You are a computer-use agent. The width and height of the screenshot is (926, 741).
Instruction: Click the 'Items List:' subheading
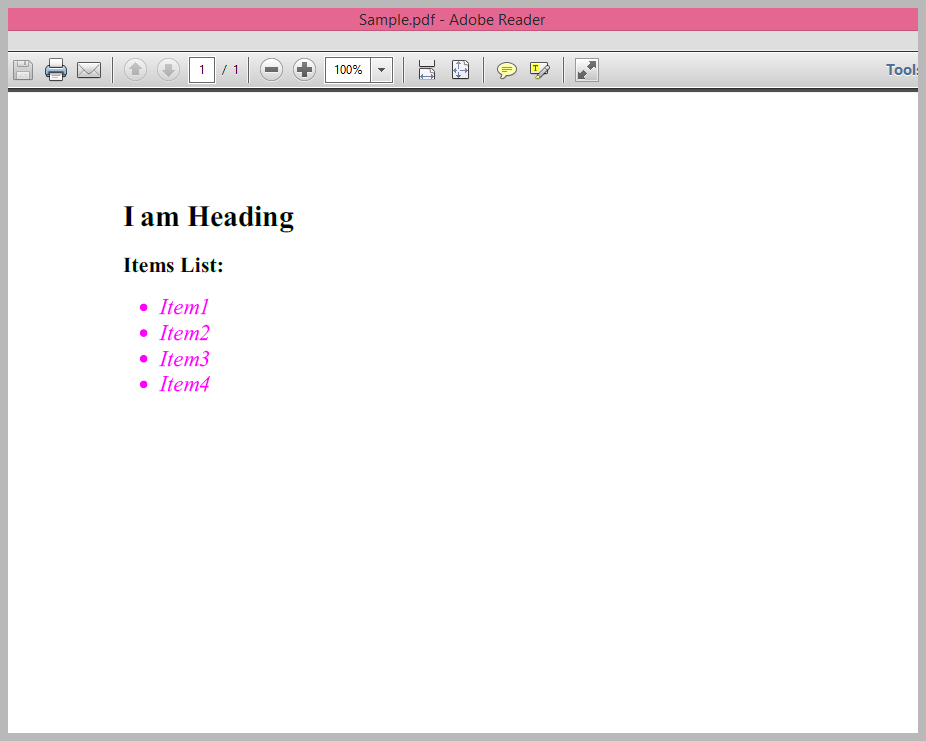click(173, 265)
